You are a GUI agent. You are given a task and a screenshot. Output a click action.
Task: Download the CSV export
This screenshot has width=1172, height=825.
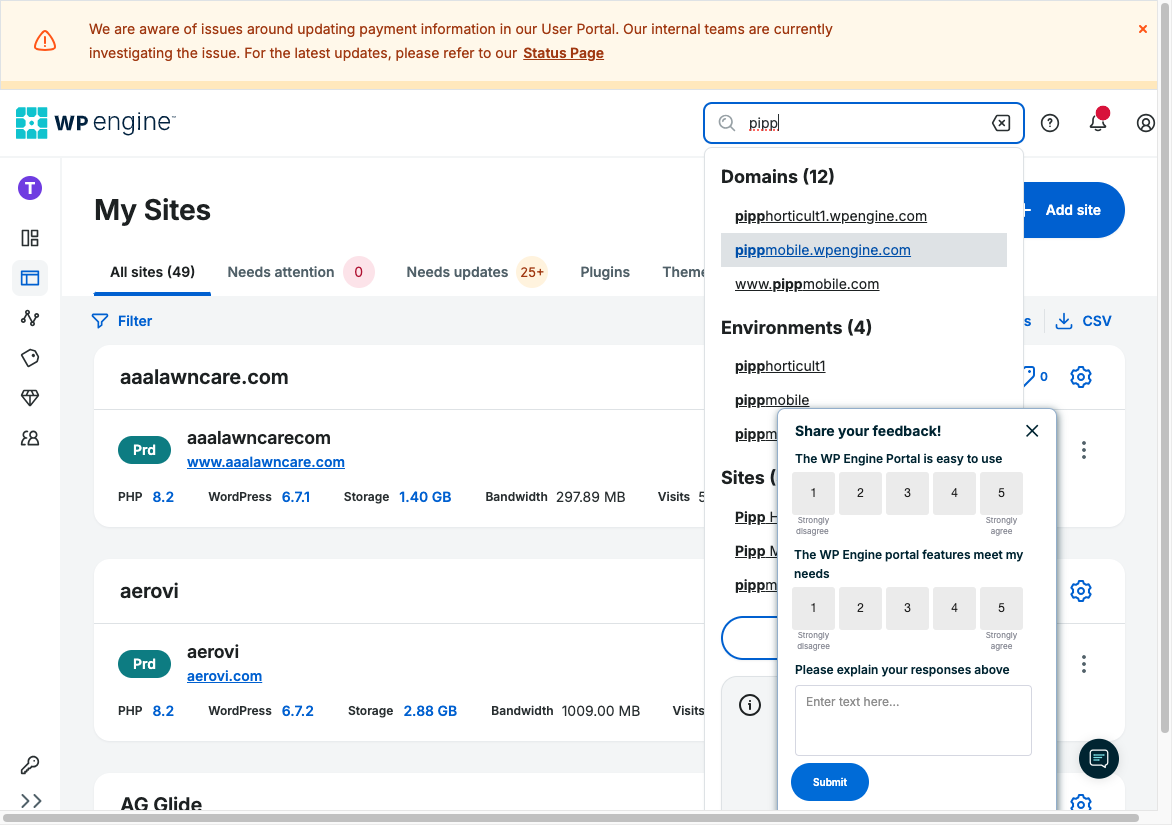click(x=1083, y=321)
